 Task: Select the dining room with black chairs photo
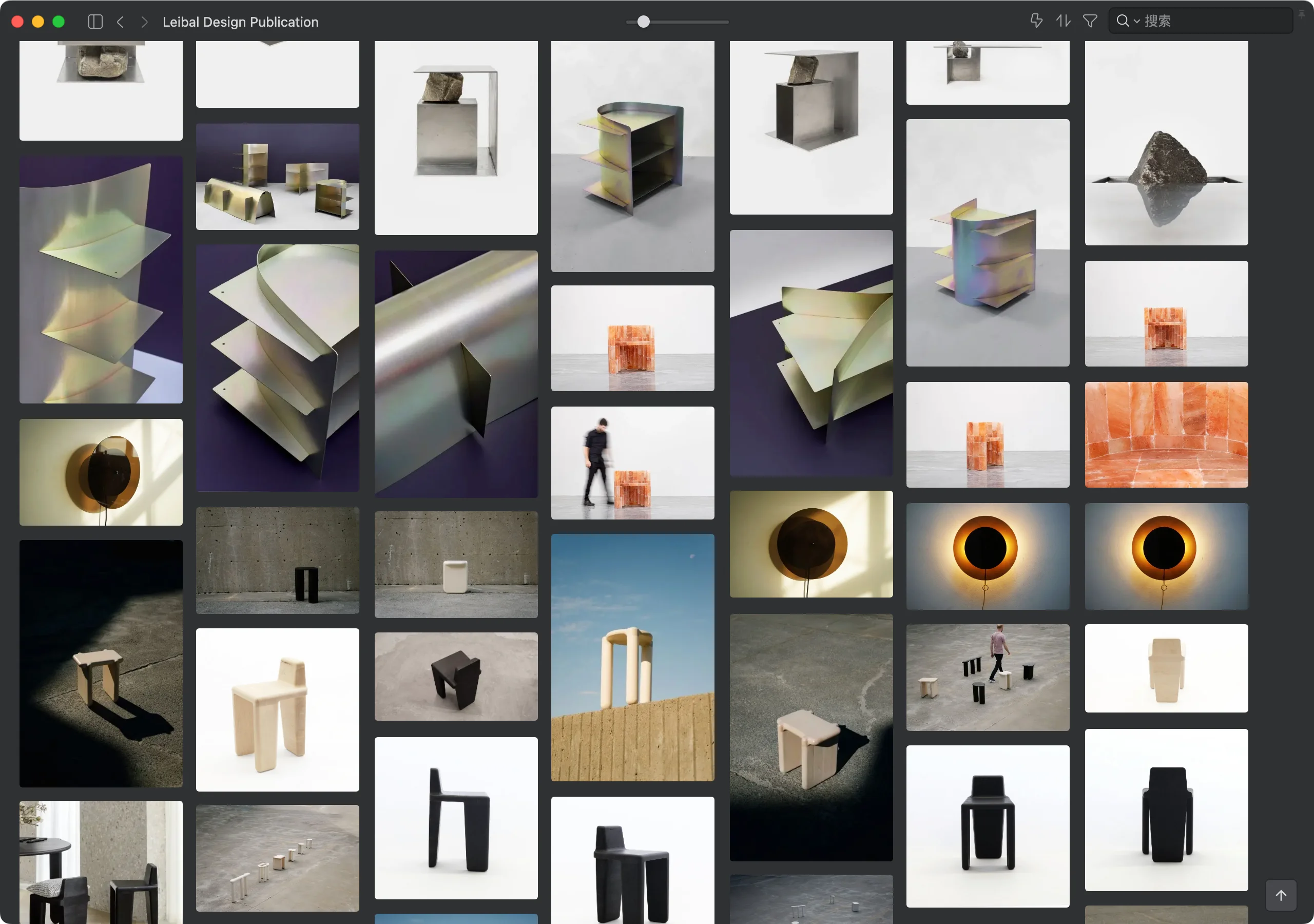tap(101, 862)
